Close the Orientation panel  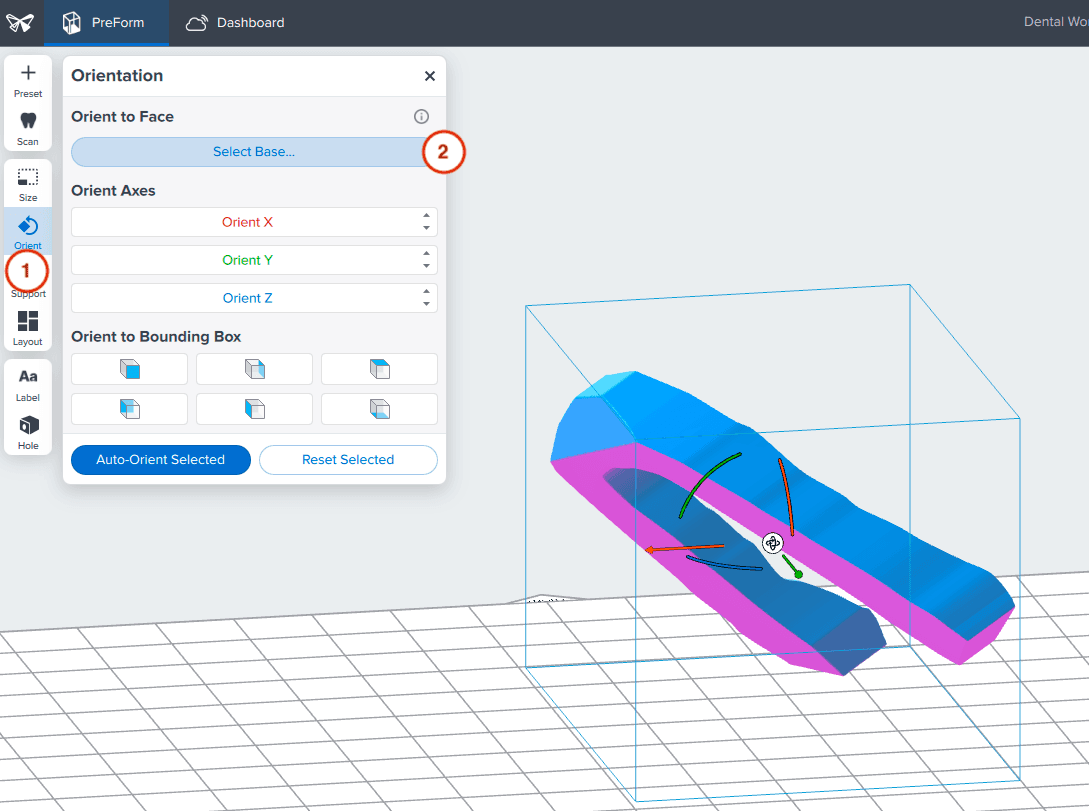point(430,76)
